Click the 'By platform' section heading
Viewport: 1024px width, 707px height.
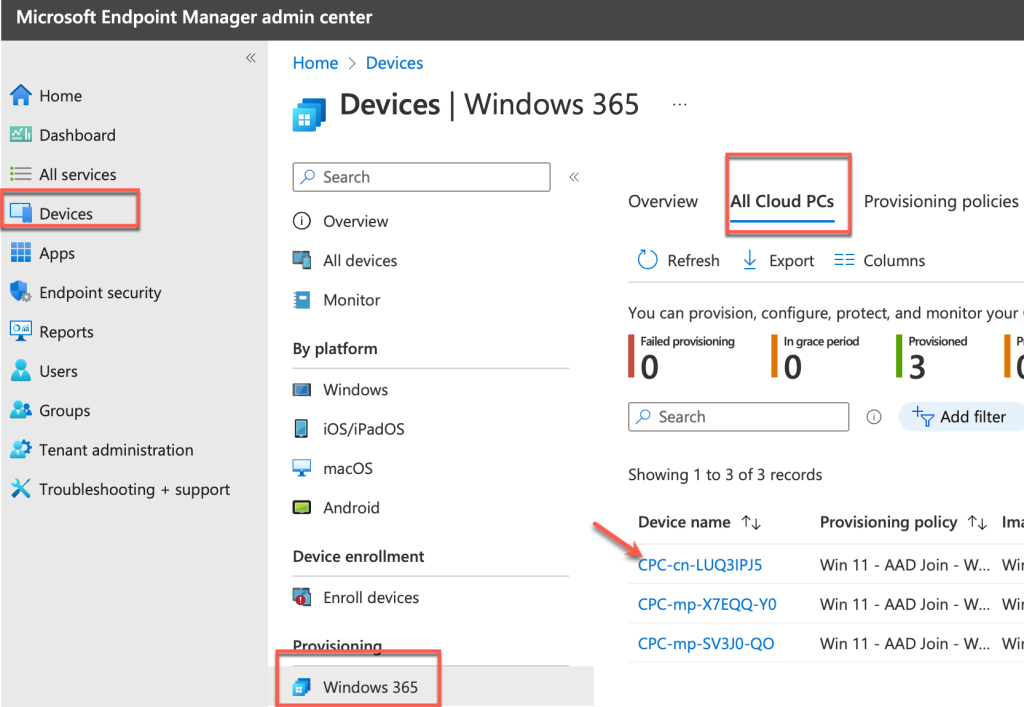335,349
